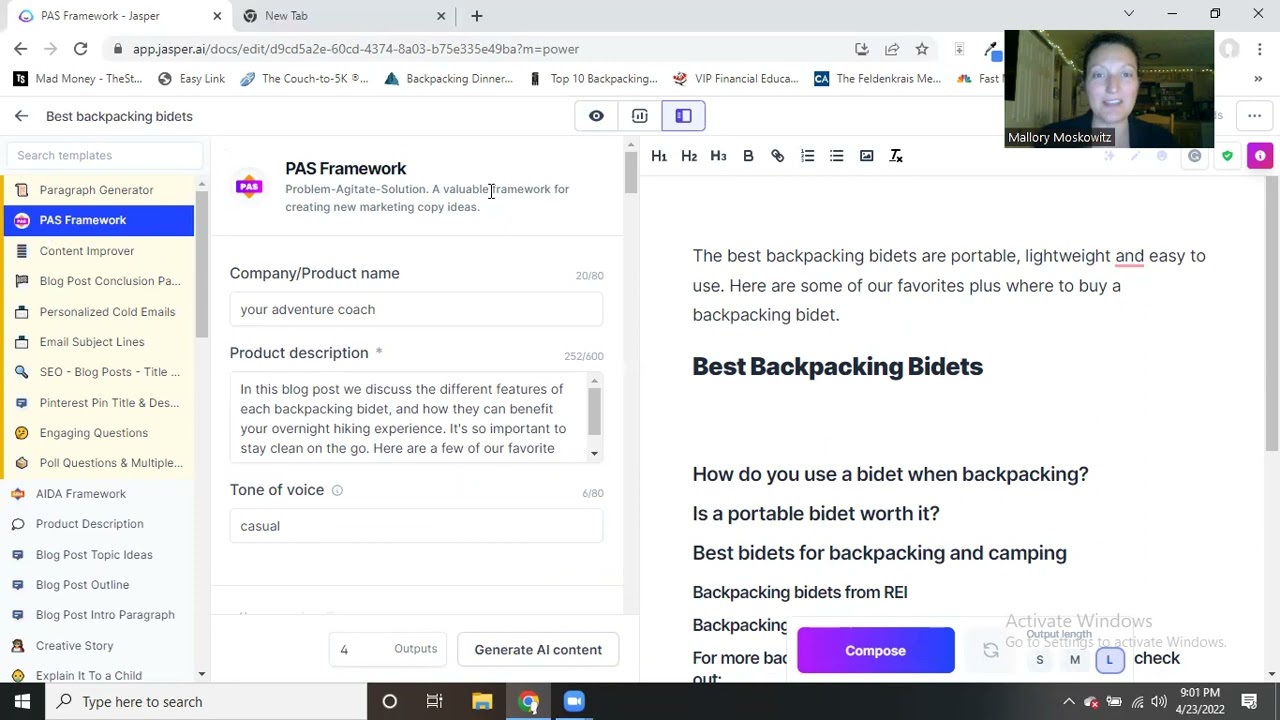
Task: Apply Heading 3 formatting in the editor toolbar
Action: tap(718, 156)
